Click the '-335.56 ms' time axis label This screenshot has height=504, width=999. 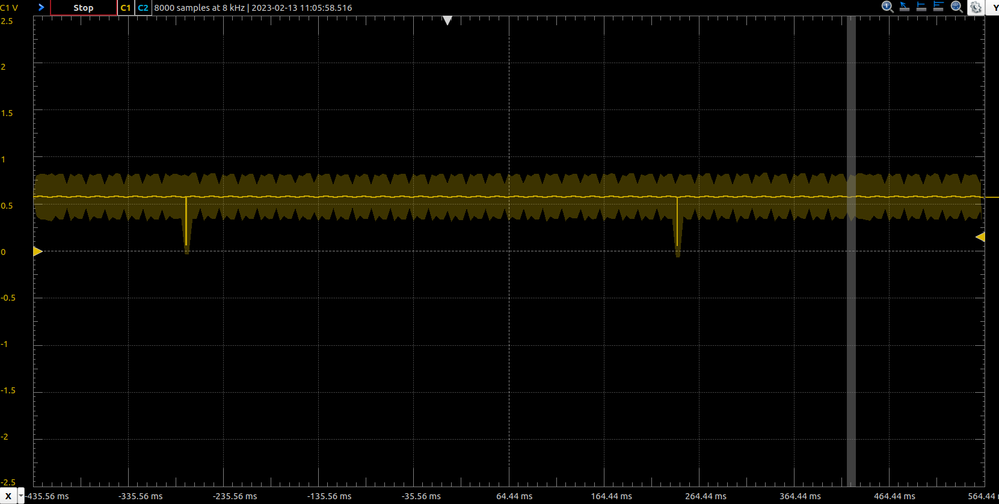click(x=141, y=496)
